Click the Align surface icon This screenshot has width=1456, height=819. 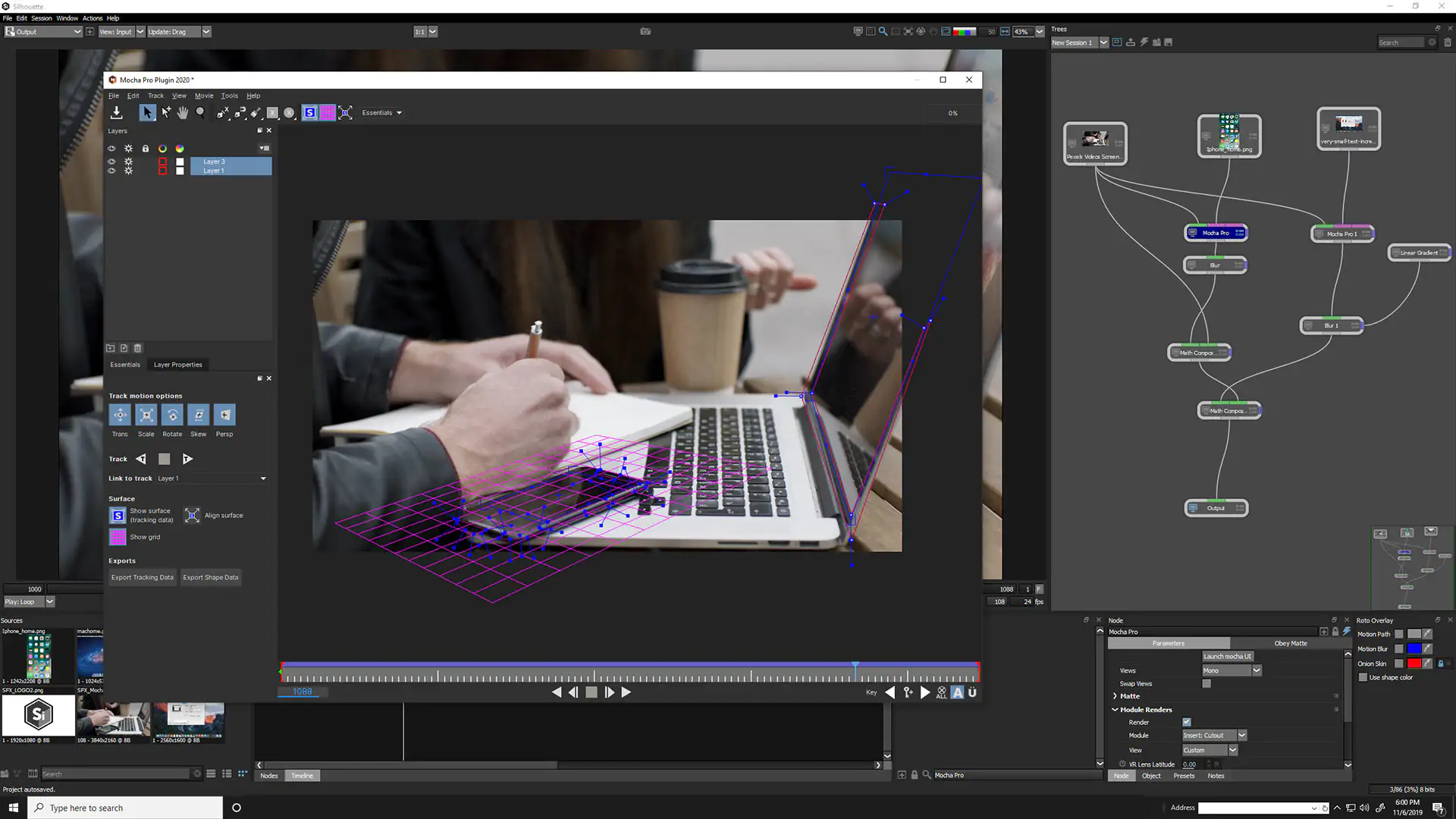coord(192,514)
